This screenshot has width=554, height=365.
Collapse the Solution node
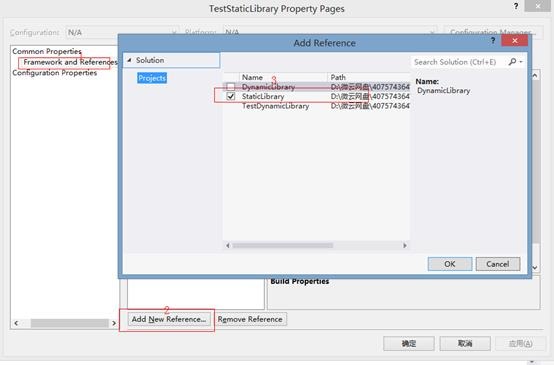129,60
